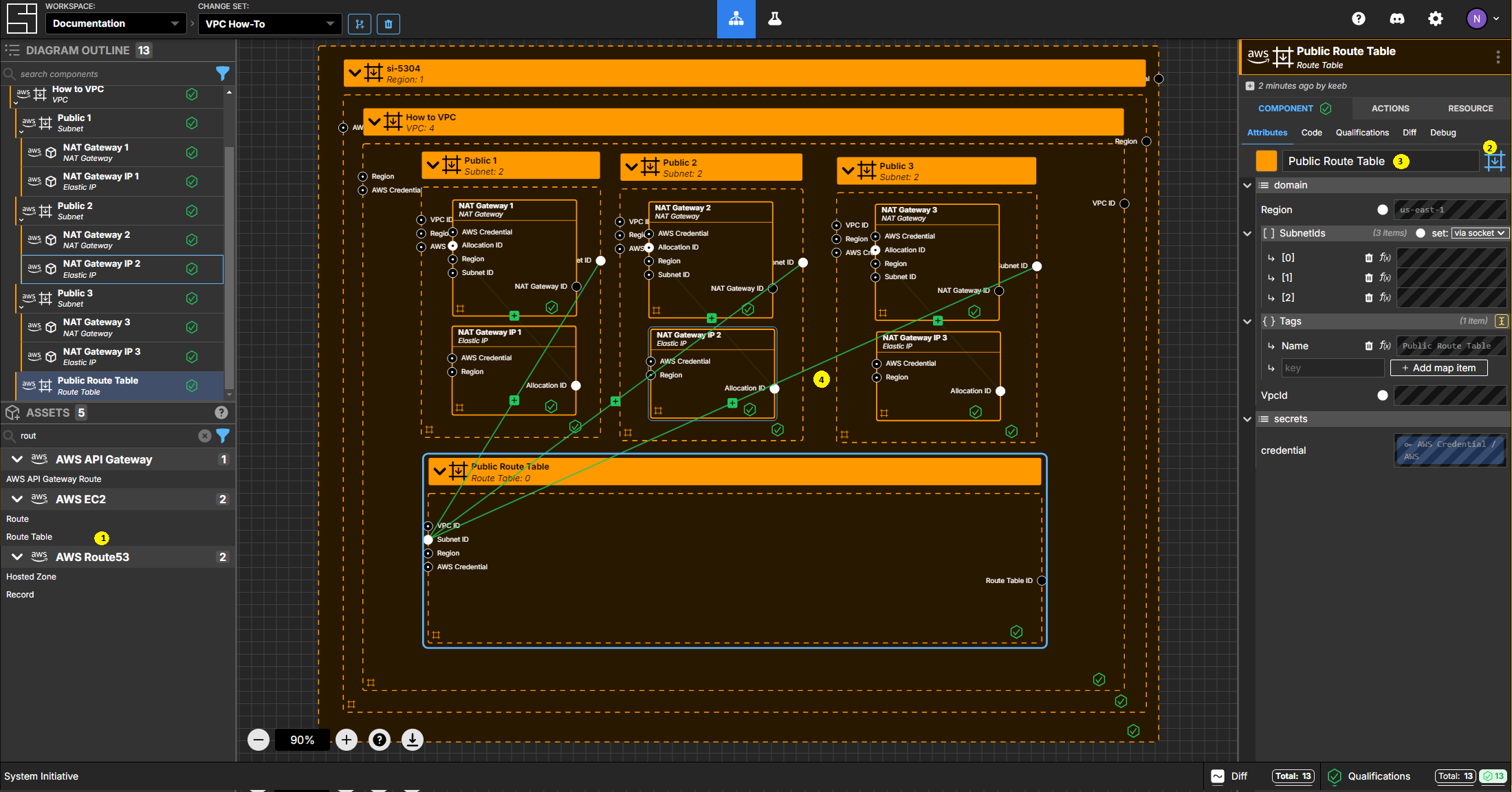Open the component kebab menu

[1498, 57]
